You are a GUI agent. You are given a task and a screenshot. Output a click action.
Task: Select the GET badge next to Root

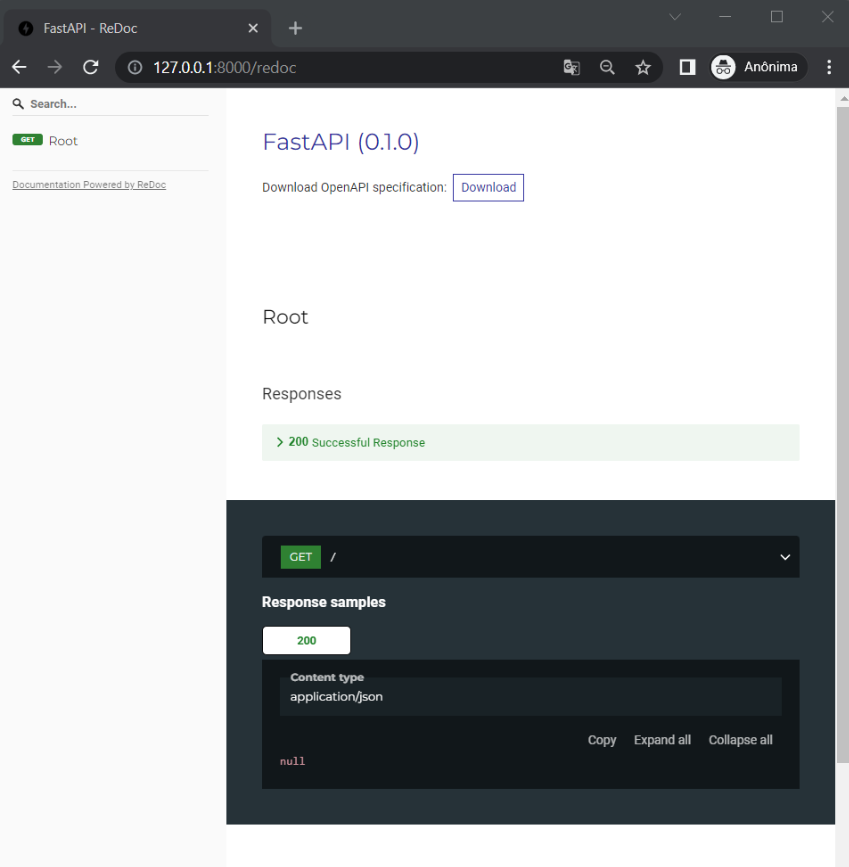pos(26,140)
